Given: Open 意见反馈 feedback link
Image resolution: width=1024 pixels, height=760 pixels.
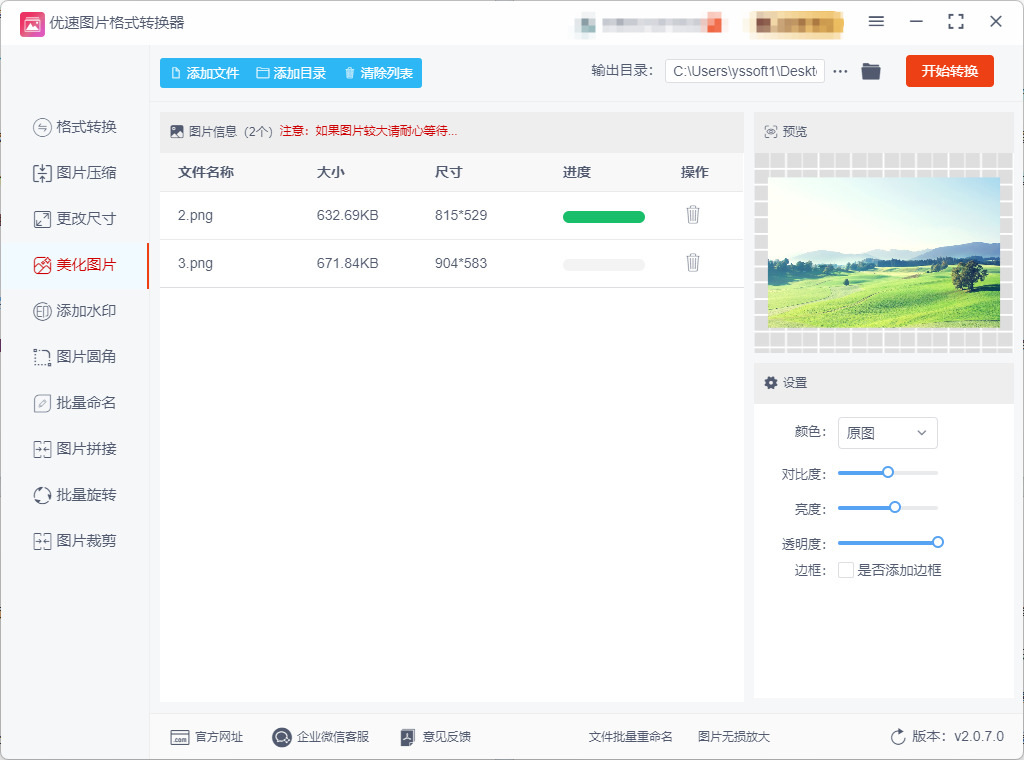Looking at the screenshot, I should [436, 737].
